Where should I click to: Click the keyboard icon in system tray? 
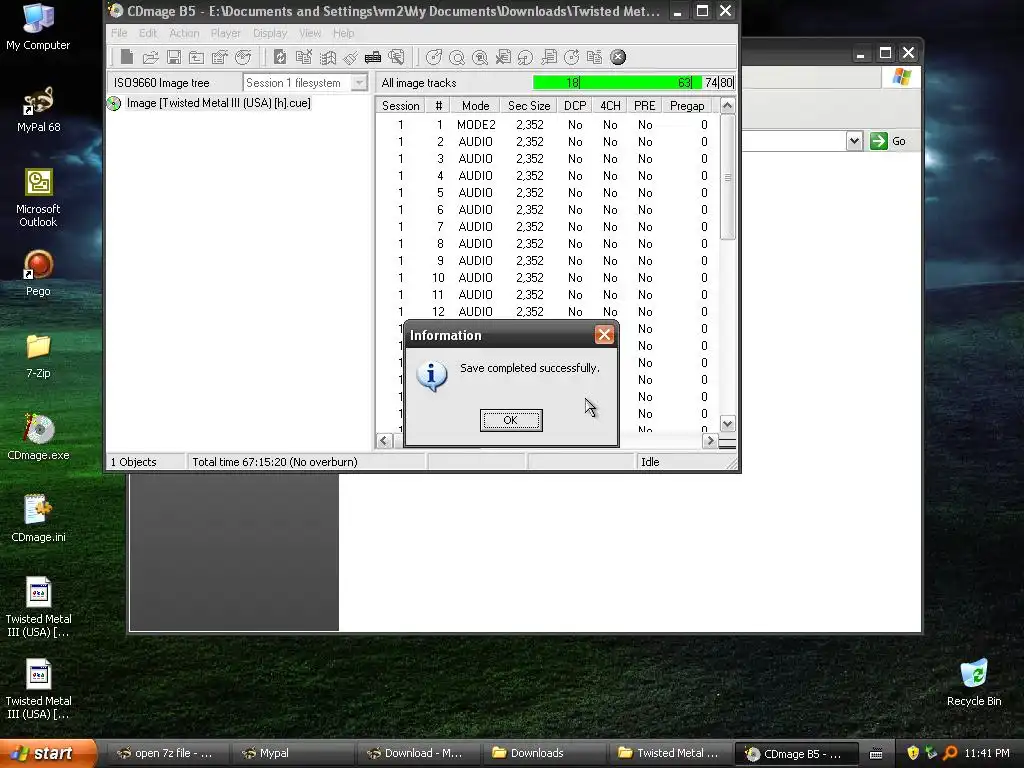coord(876,754)
